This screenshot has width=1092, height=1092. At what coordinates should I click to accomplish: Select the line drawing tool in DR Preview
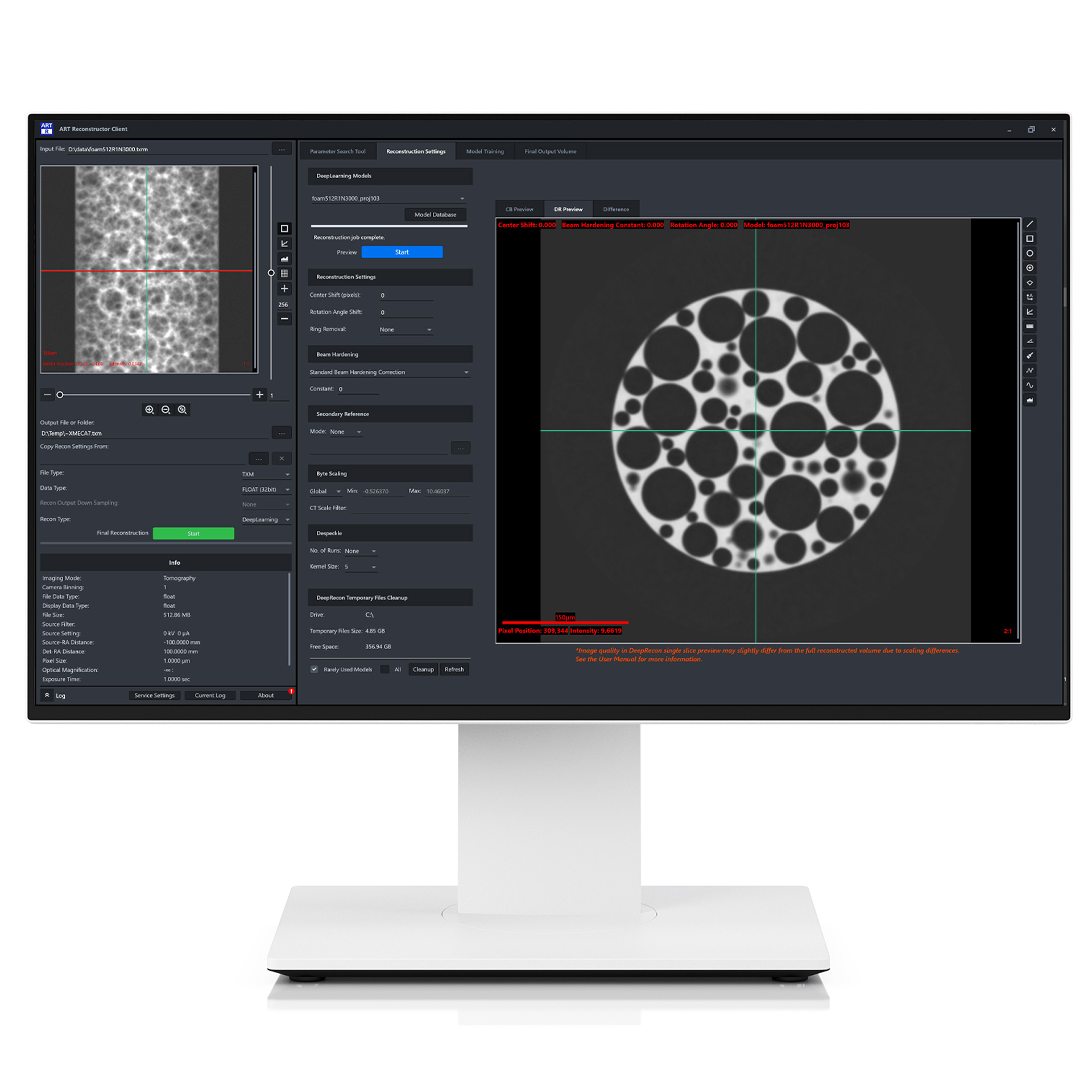click(x=1029, y=224)
